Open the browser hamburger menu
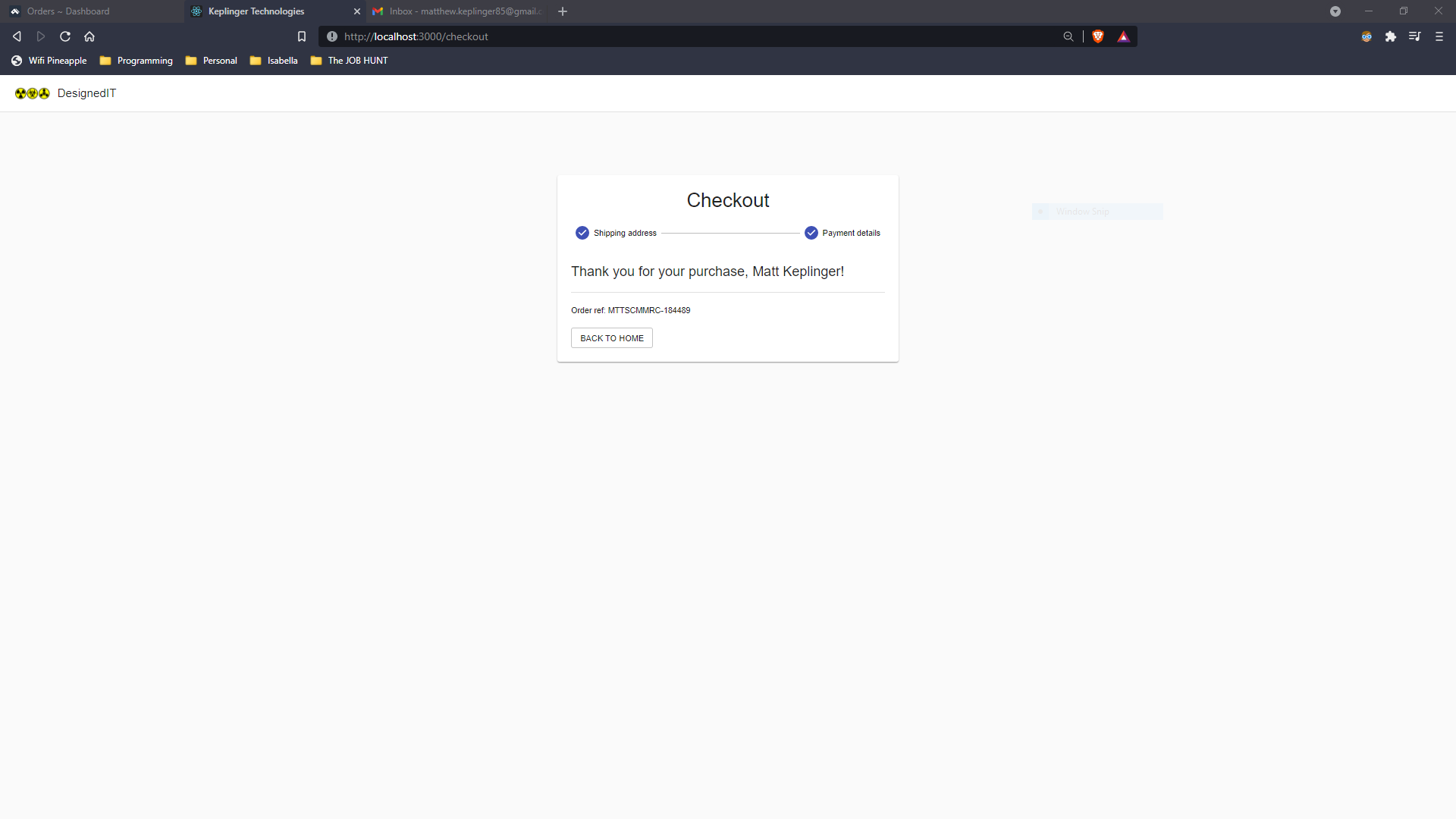 click(1439, 36)
